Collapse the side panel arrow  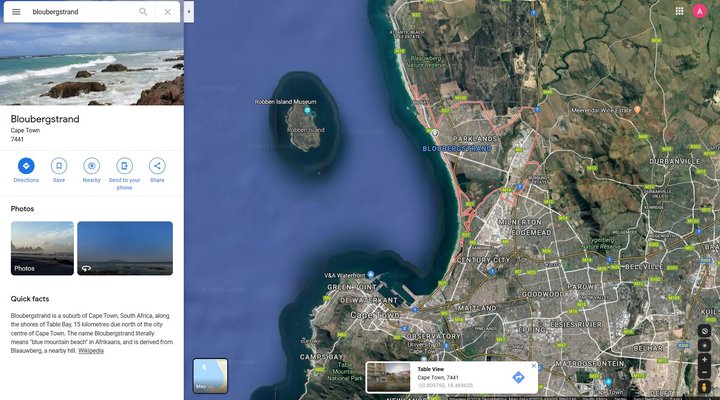tap(188, 12)
